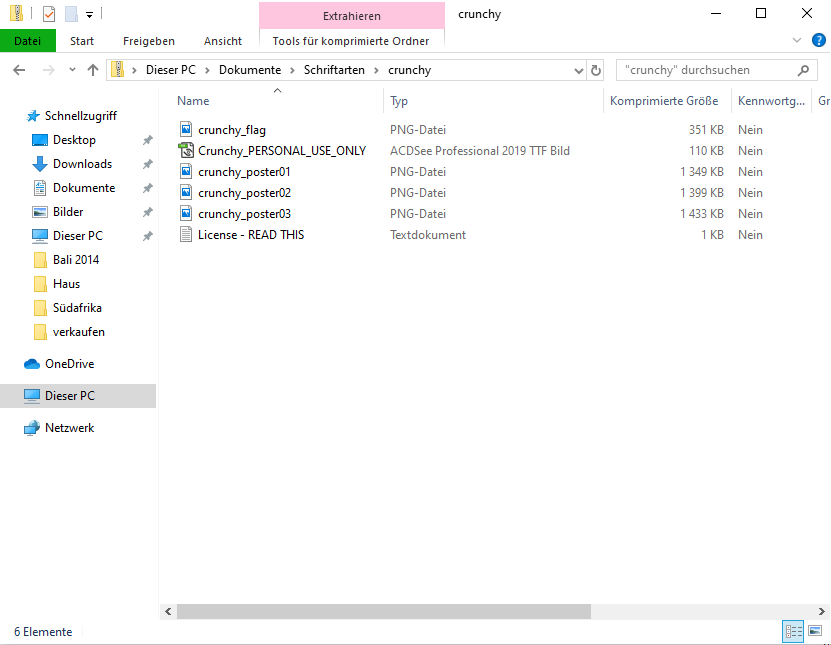Open the address bar history dropdown

coord(579,70)
